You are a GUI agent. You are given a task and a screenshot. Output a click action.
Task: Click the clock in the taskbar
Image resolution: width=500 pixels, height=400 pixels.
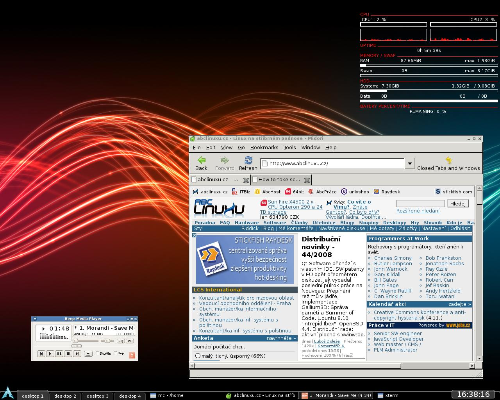(473, 394)
